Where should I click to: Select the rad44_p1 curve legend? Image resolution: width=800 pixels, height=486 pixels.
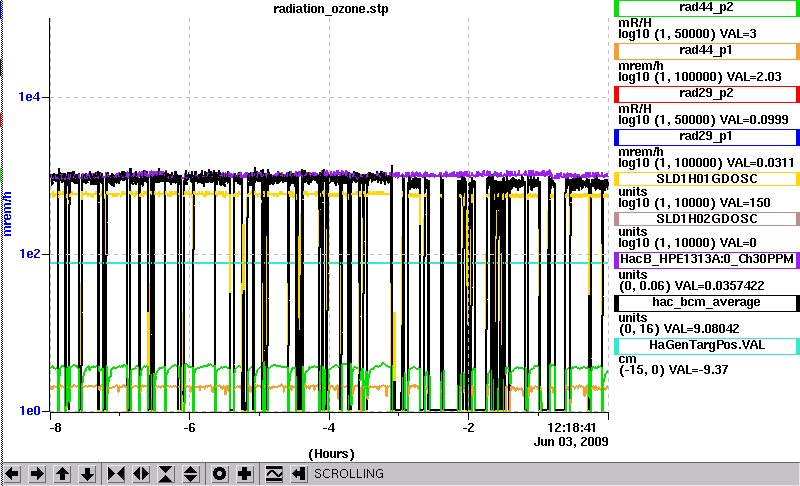pyautogui.click(x=707, y=51)
